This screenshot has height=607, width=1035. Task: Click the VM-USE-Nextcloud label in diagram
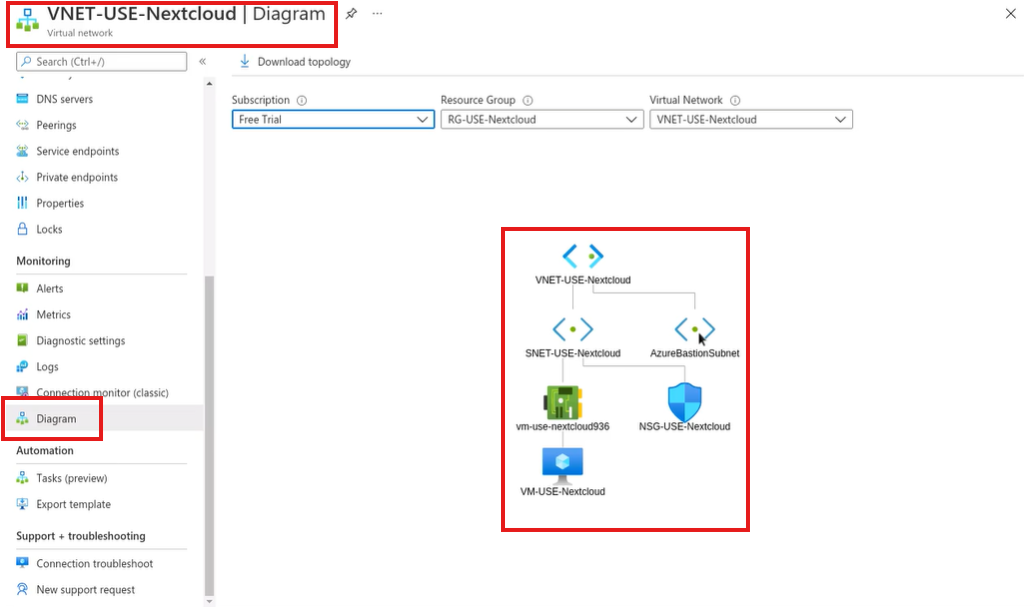pyautogui.click(x=562, y=491)
